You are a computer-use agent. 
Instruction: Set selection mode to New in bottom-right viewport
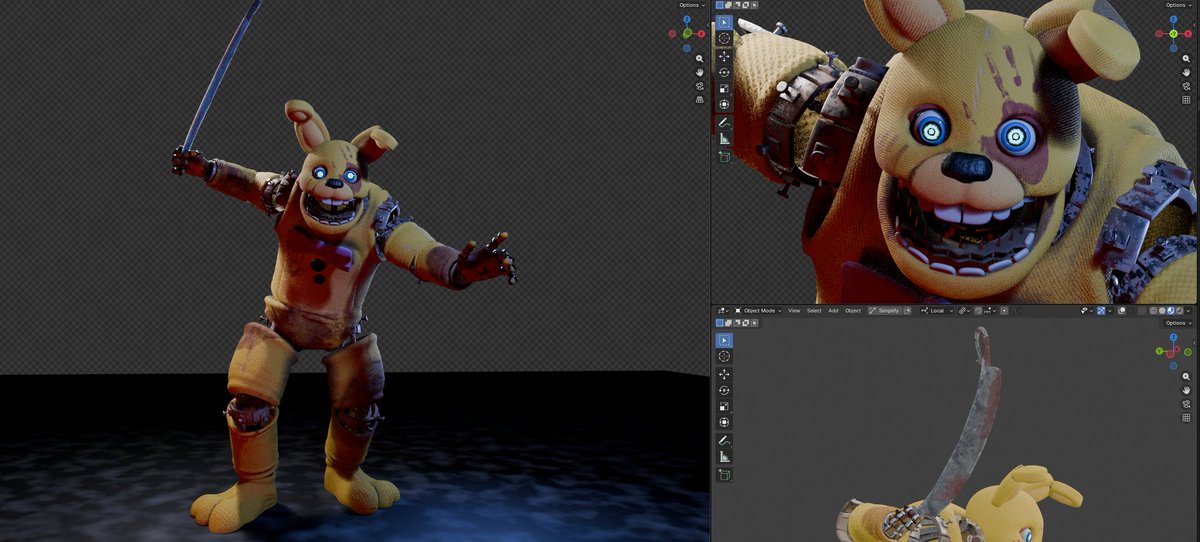pos(719,323)
